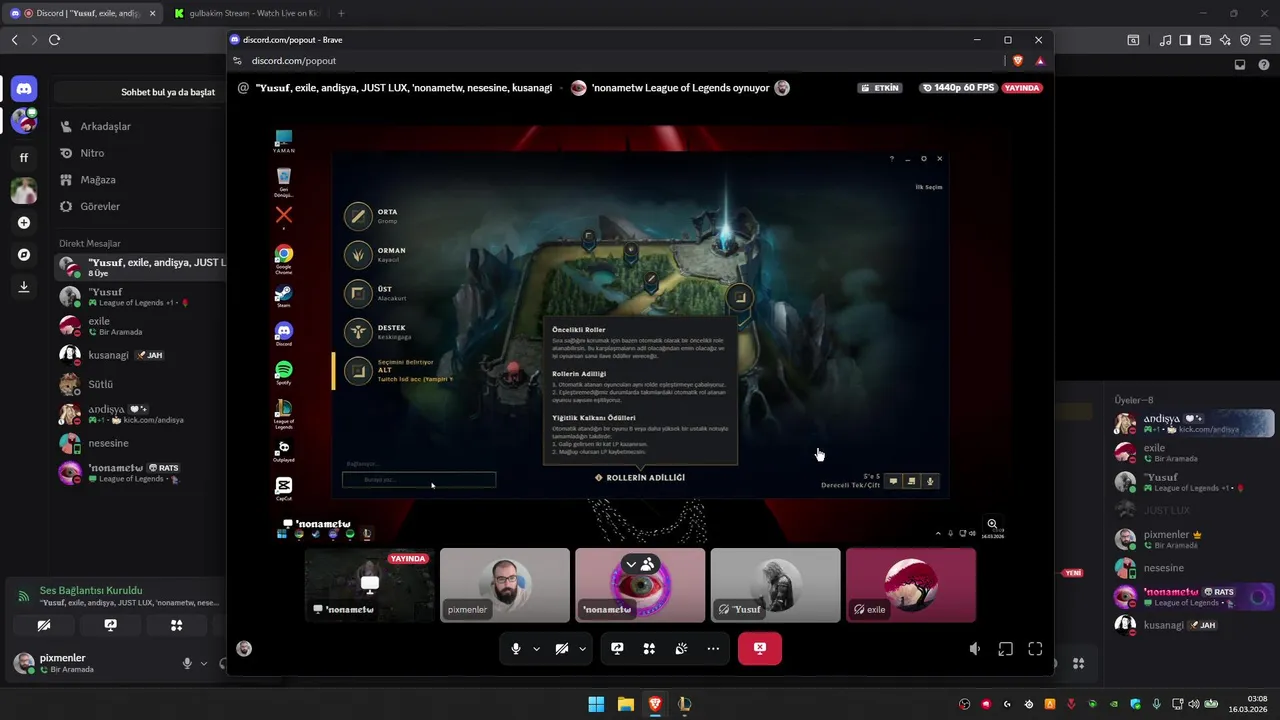Click Brave shields icon in popout address bar
This screenshot has height=720, width=1280.
pos(1018,61)
